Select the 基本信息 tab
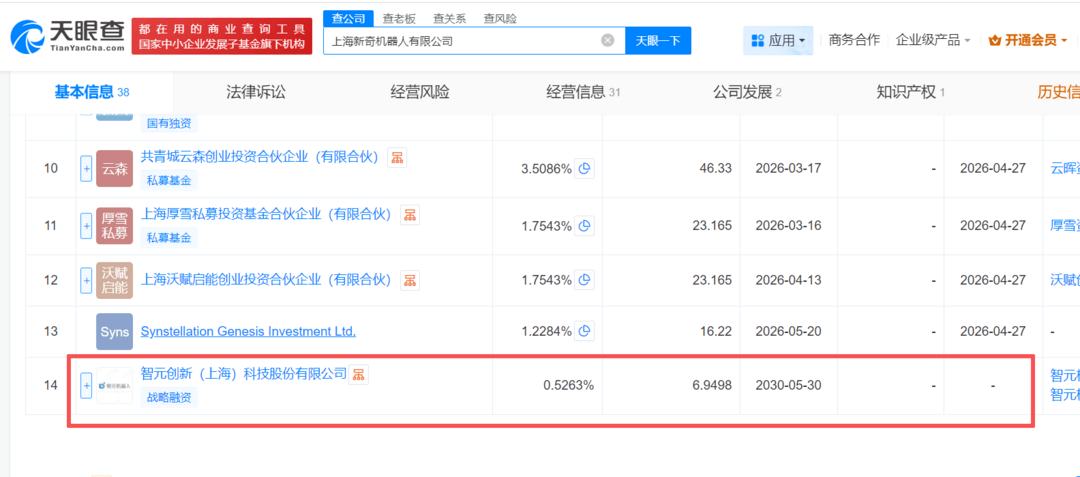1080x477 pixels. click(x=92, y=92)
